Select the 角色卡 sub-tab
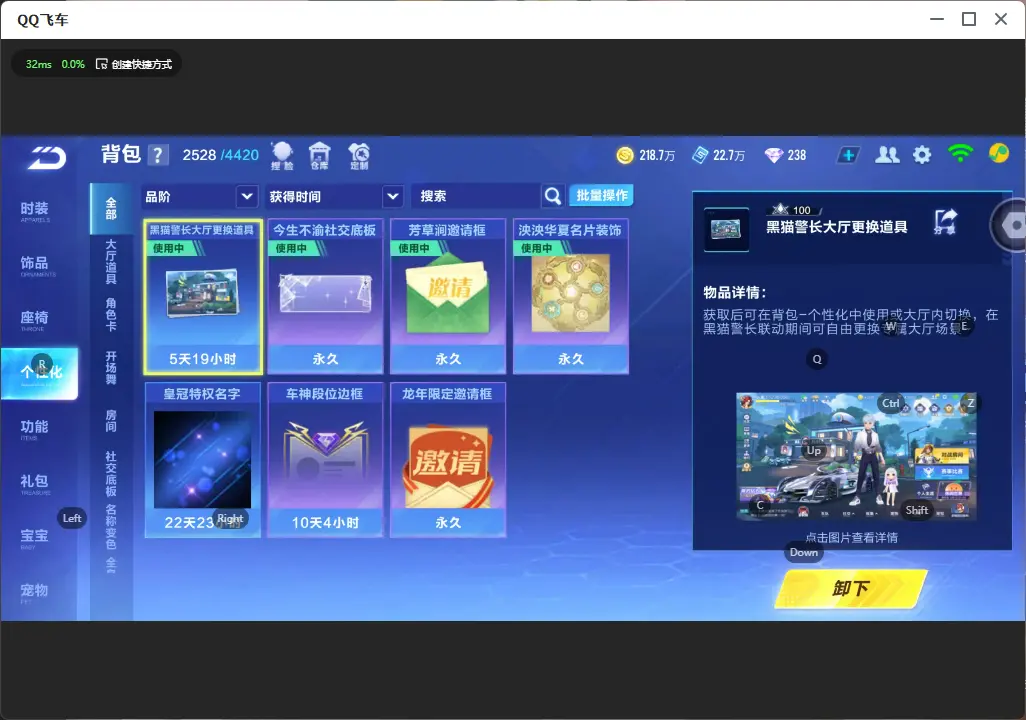 pyautogui.click(x=111, y=315)
